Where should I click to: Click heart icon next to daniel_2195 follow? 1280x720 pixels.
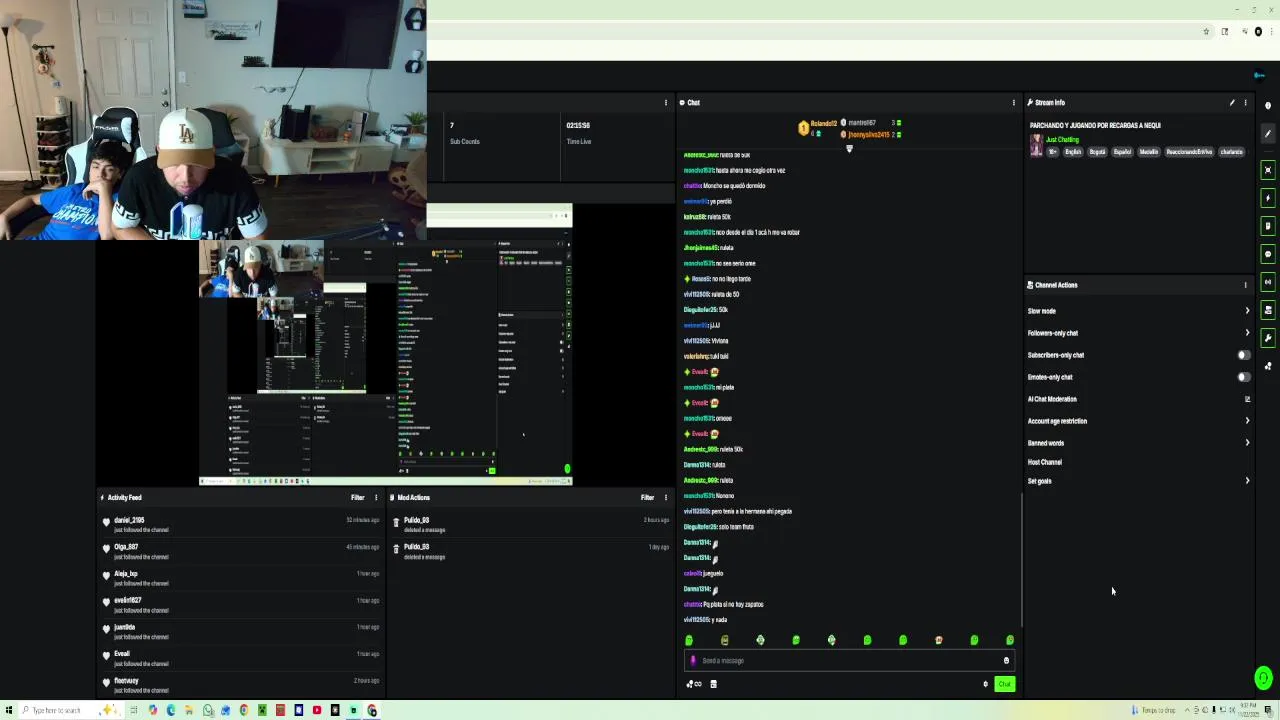click(x=106, y=522)
